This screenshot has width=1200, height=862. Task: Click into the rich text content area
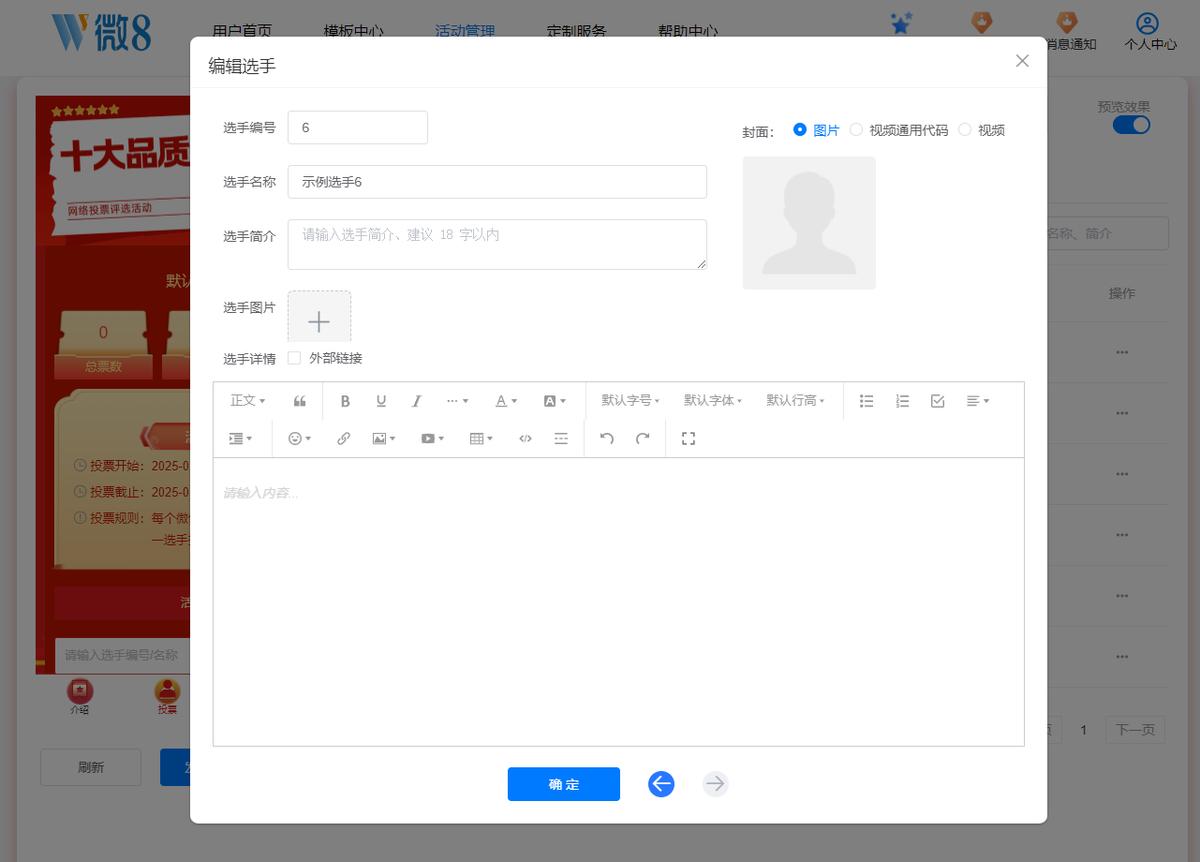pos(618,601)
